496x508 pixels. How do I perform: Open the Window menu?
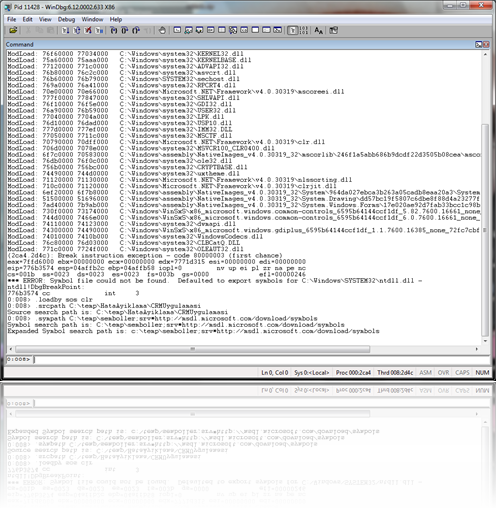coord(92,19)
